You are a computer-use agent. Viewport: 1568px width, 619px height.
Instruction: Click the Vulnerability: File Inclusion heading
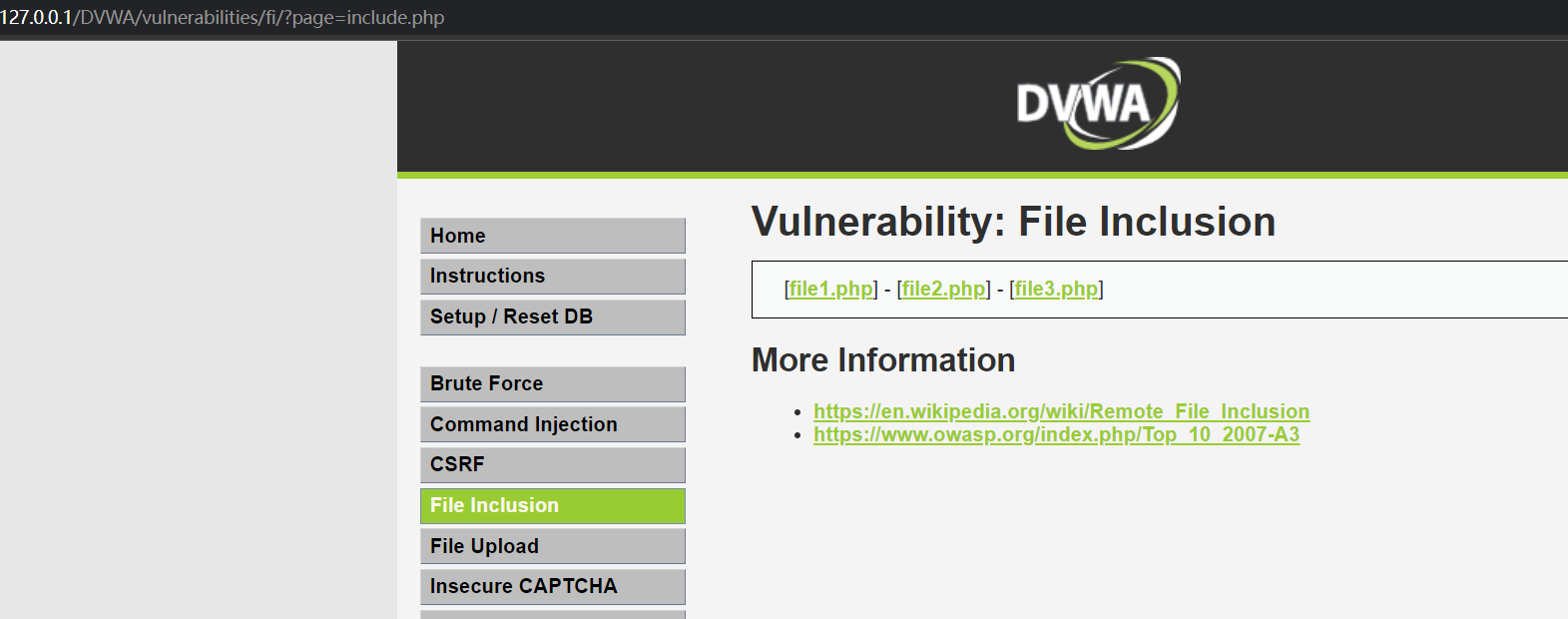[1013, 222]
